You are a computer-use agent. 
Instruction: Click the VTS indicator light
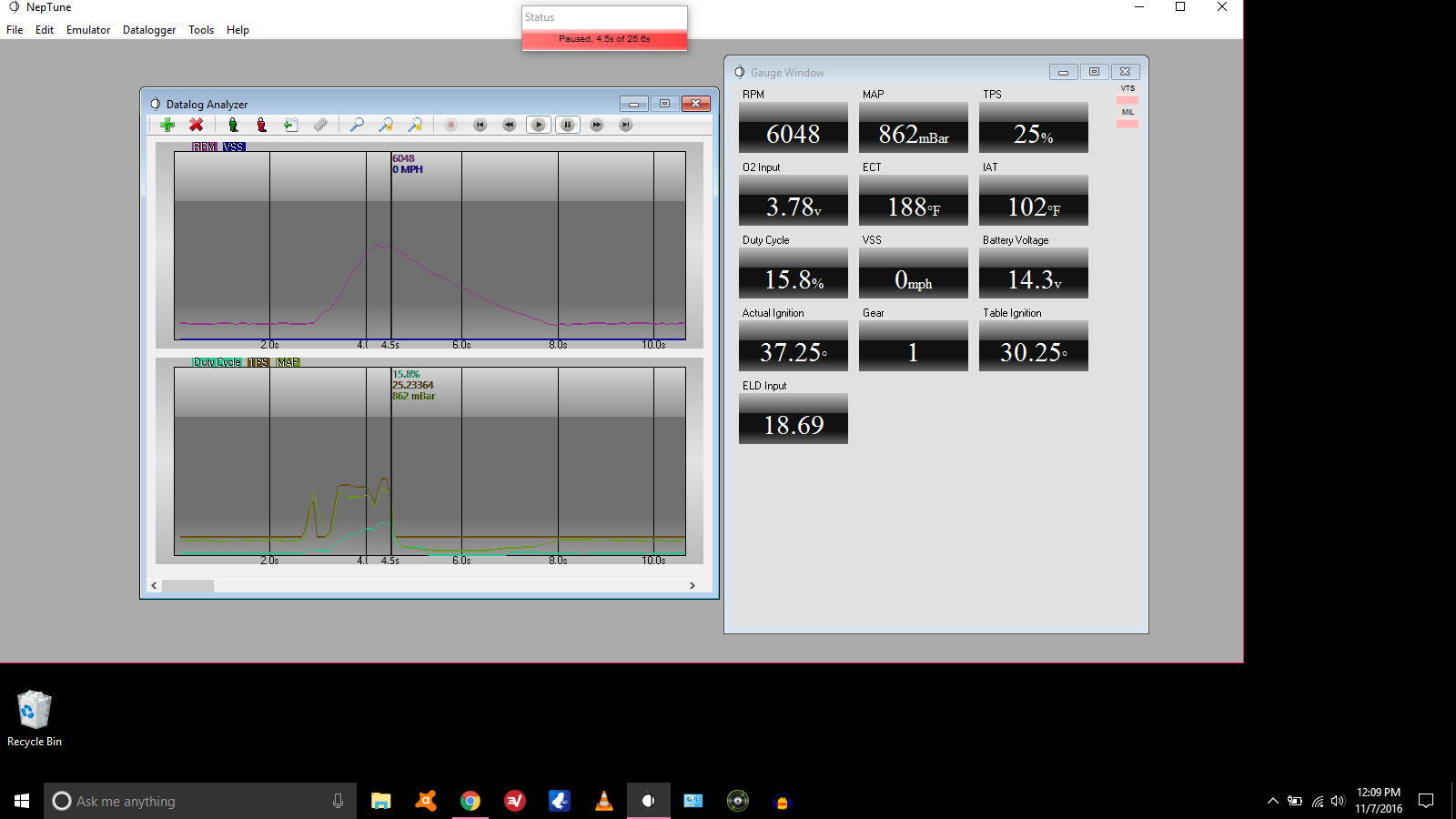(x=1127, y=100)
